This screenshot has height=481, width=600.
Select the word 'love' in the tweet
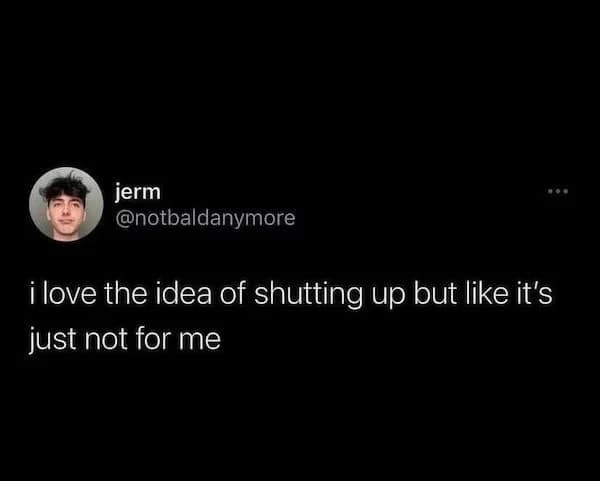tap(69, 295)
